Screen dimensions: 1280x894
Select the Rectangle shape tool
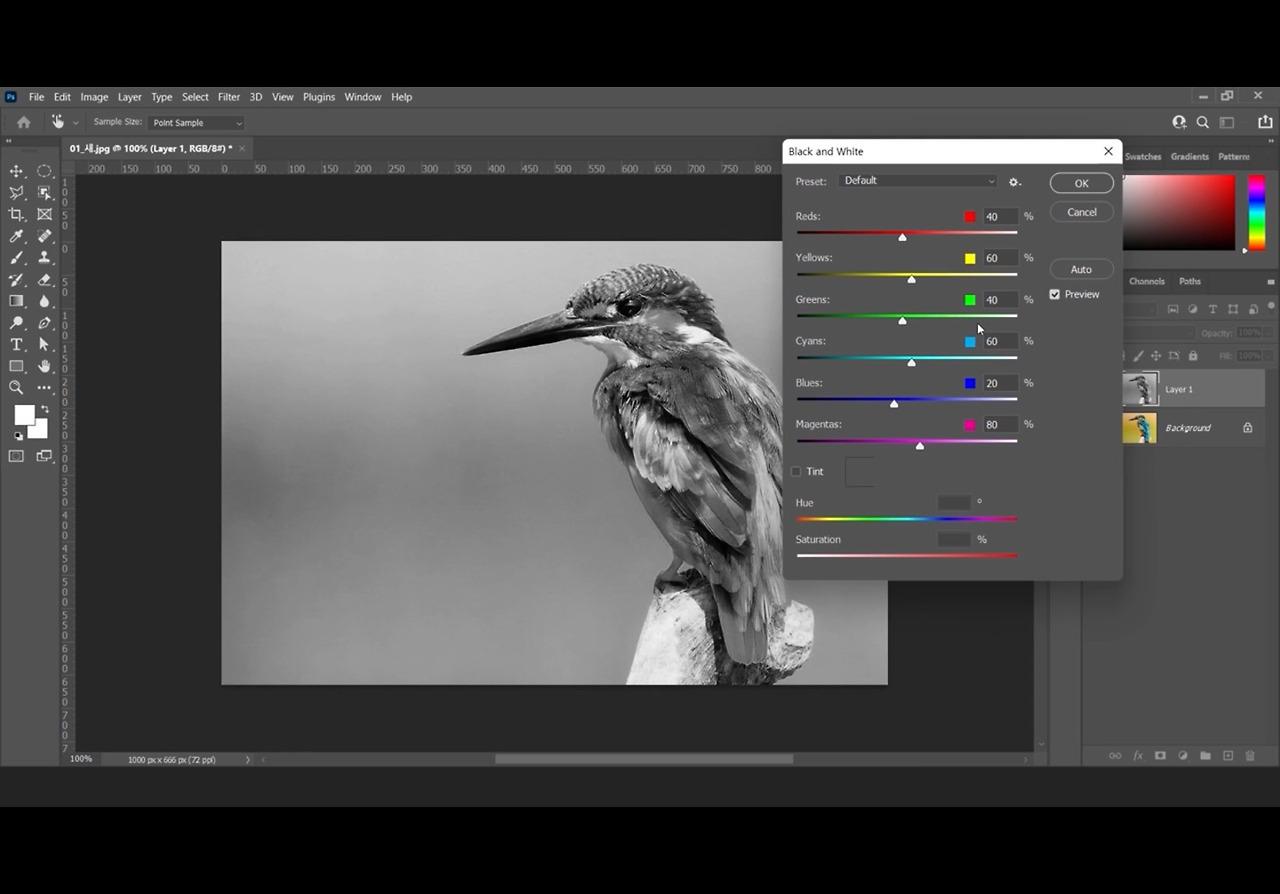[x=17, y=367]
